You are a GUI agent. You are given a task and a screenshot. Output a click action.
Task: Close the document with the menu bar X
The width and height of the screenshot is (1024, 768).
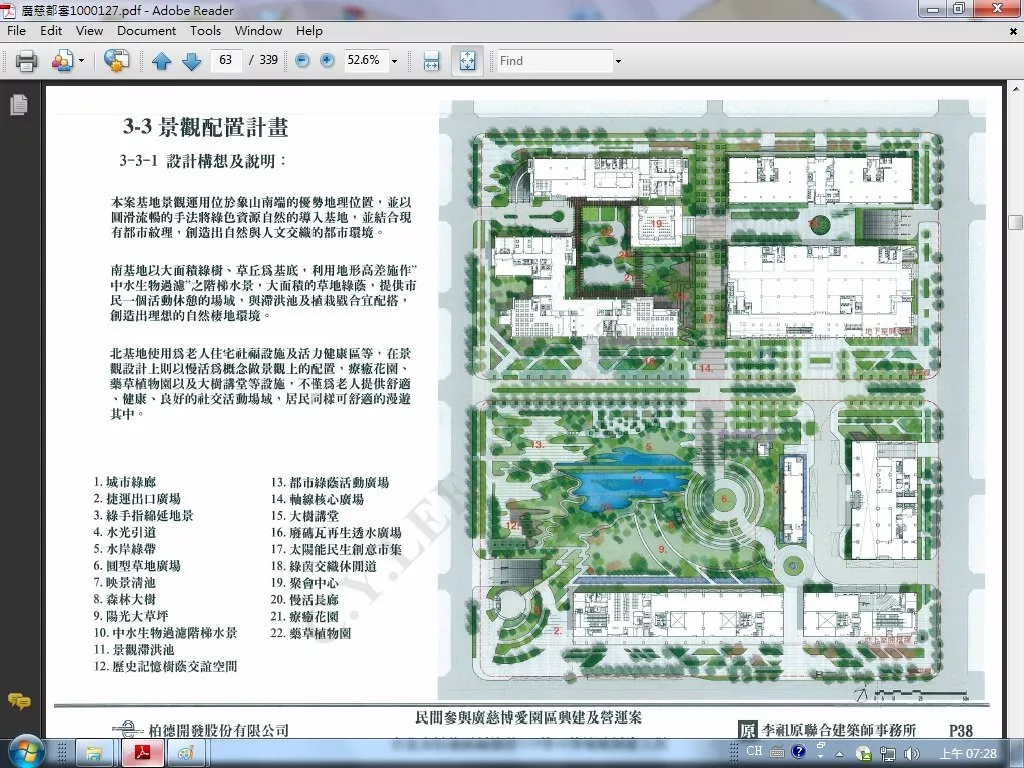click(1014, 31)
